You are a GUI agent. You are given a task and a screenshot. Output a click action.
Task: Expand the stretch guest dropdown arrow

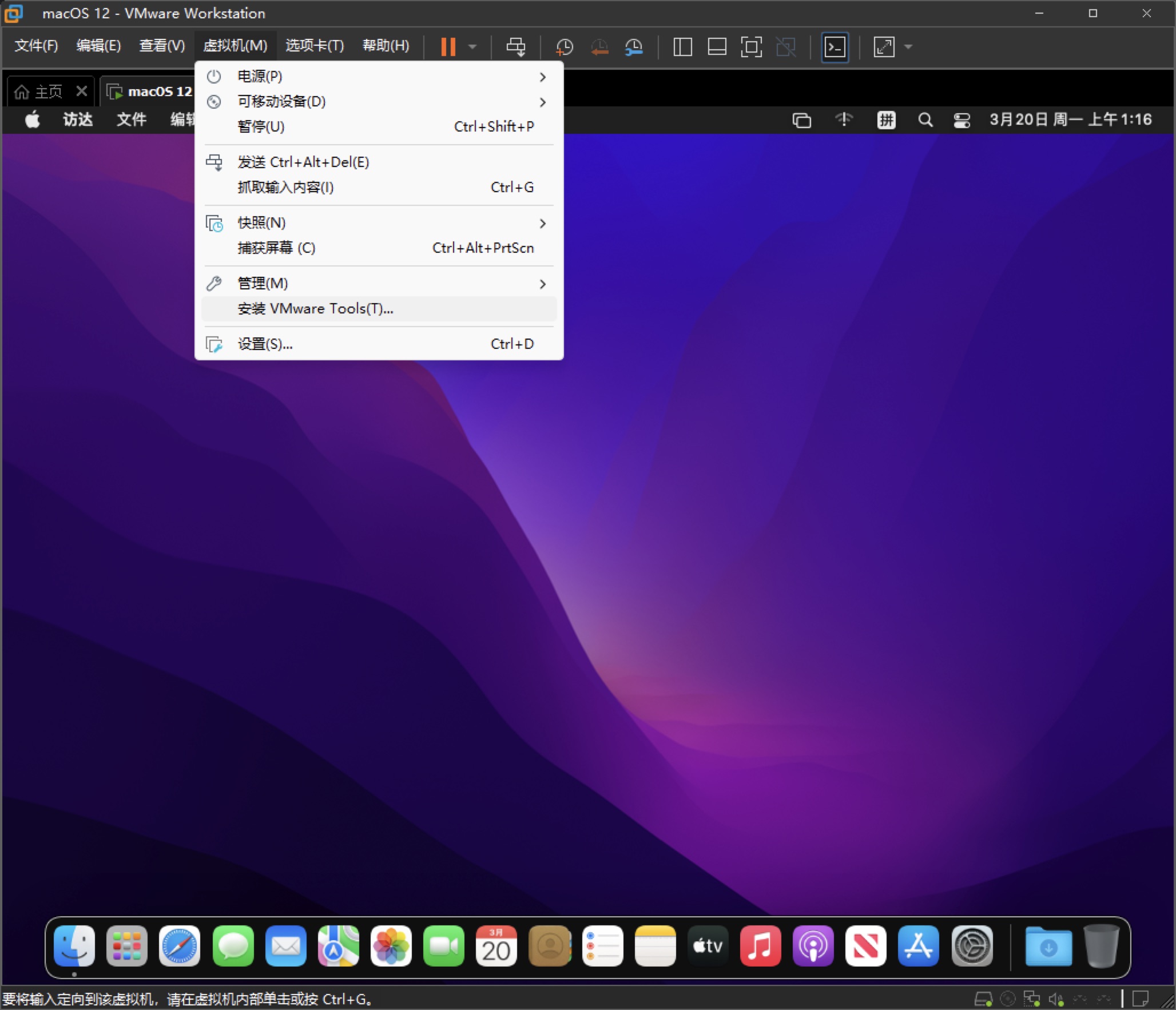point(908,46)
